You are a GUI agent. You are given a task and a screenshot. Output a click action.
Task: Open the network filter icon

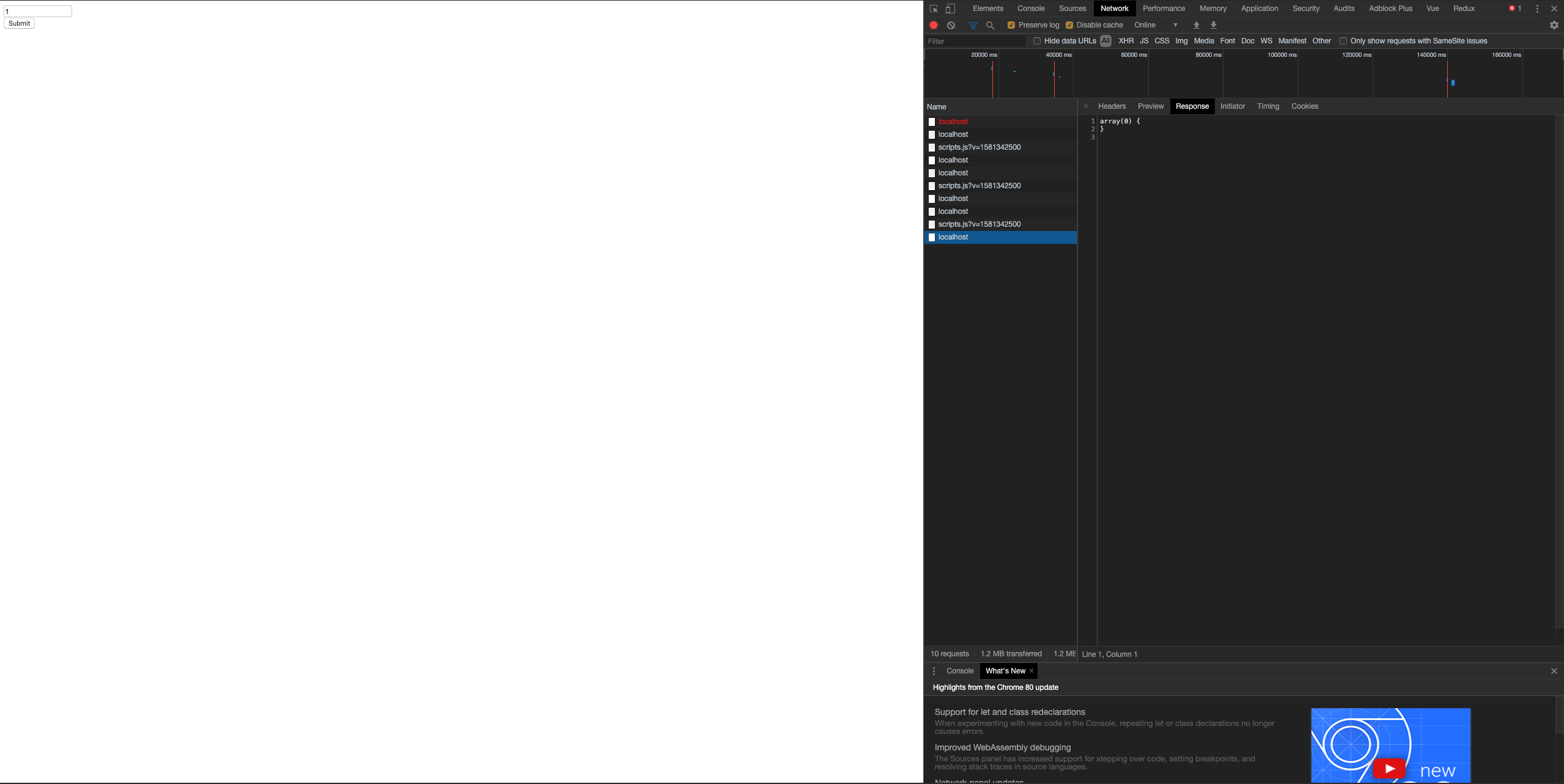tap(973, 25)
